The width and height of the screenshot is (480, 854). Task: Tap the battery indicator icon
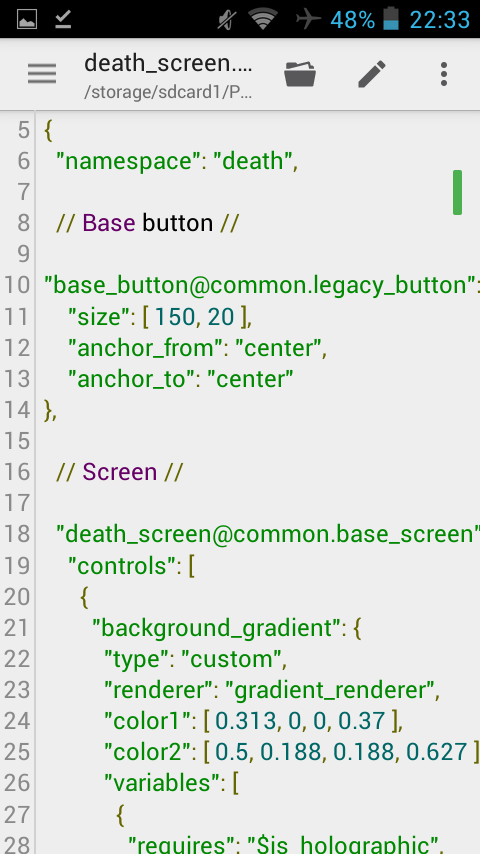(x=391, y=20)
